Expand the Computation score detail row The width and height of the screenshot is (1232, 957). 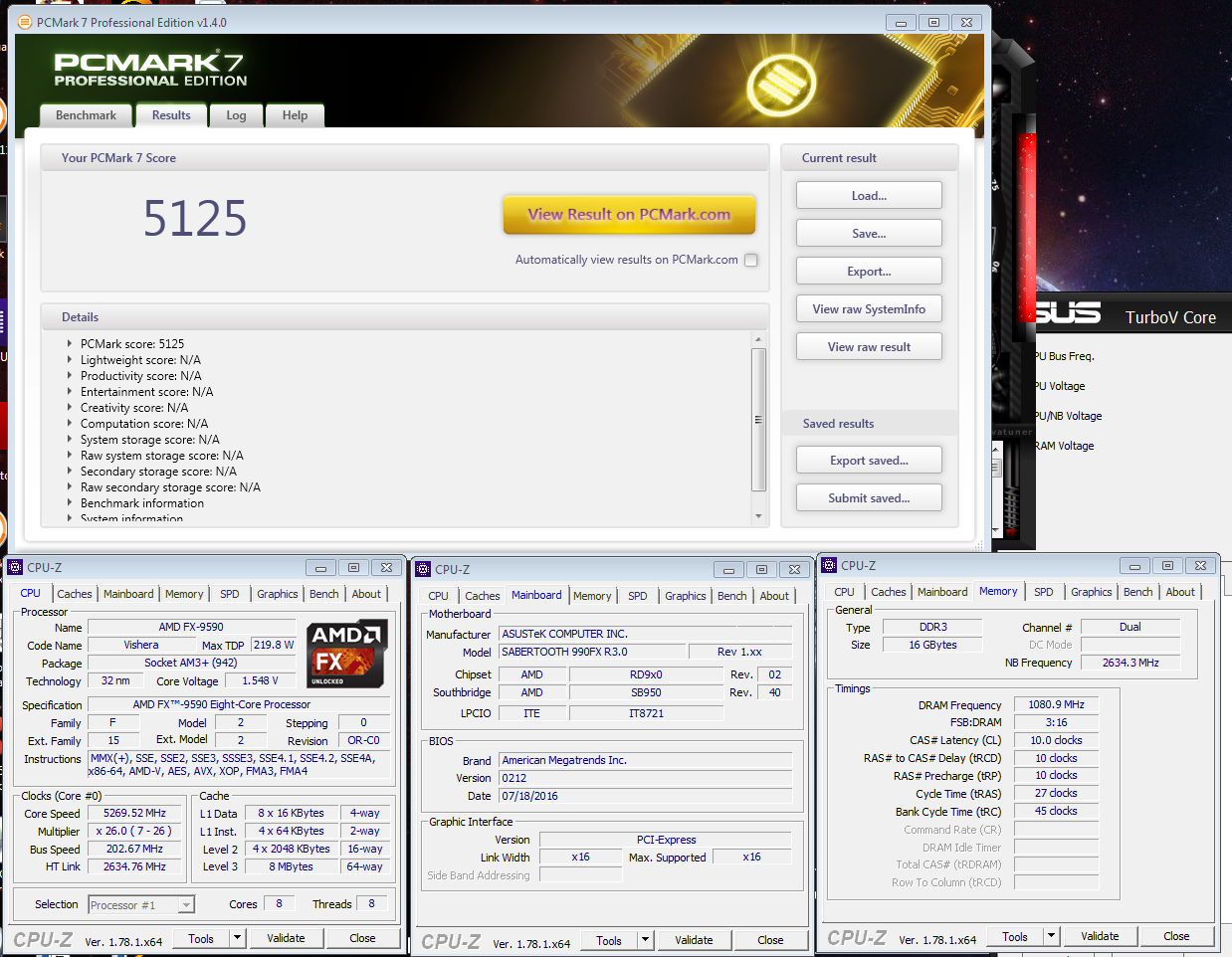click(x=70, y=424)
